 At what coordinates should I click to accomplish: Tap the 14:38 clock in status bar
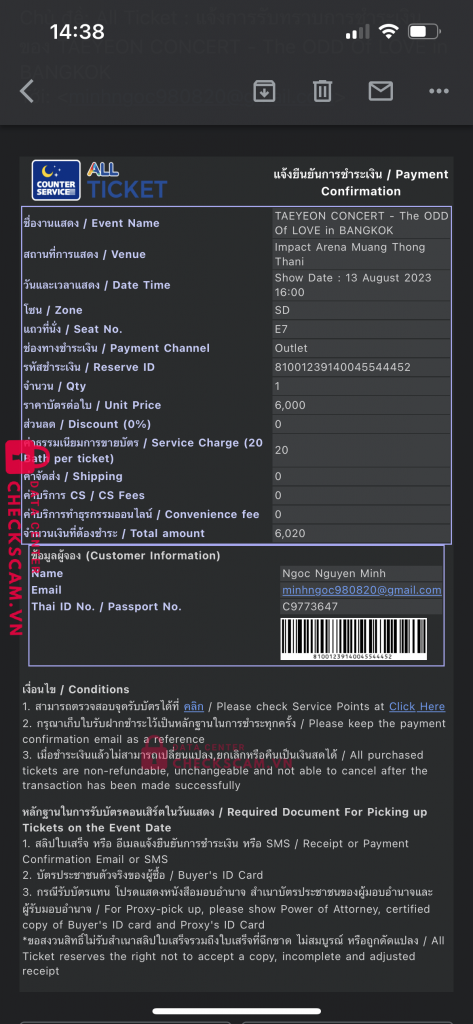76,31
